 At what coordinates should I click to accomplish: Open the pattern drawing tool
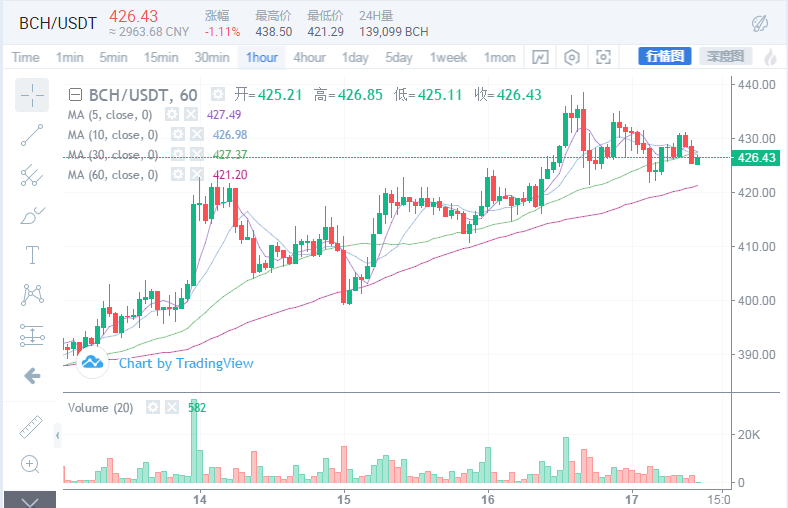pyautogui.click(x=32, y=294)
